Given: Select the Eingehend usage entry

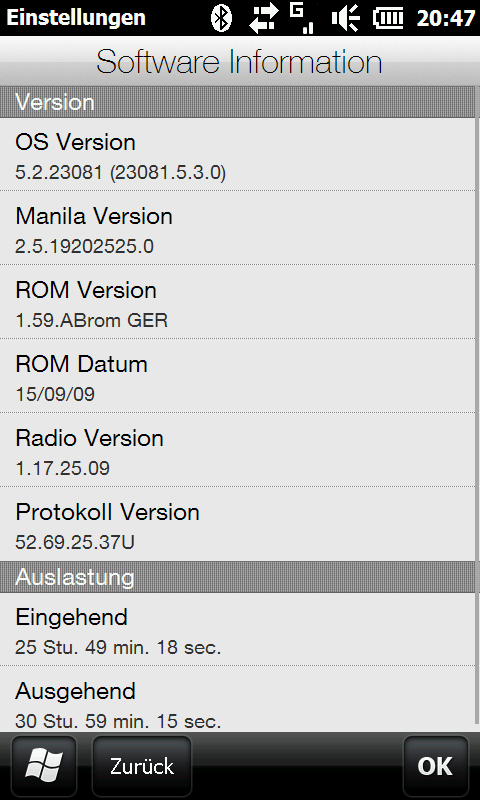Looking at the screenshot, I should (238, 629).
